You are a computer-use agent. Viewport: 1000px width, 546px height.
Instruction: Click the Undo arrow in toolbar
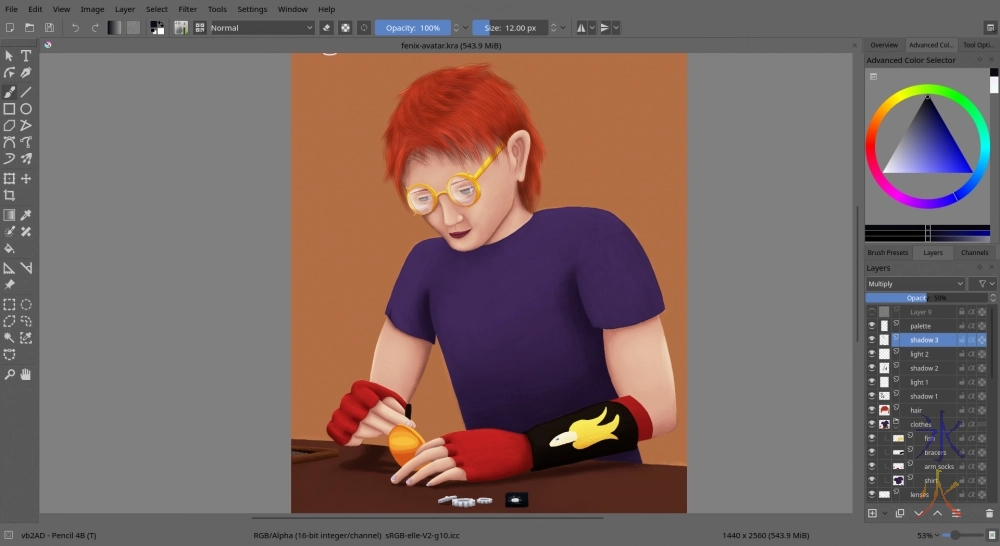coord(74,28)
